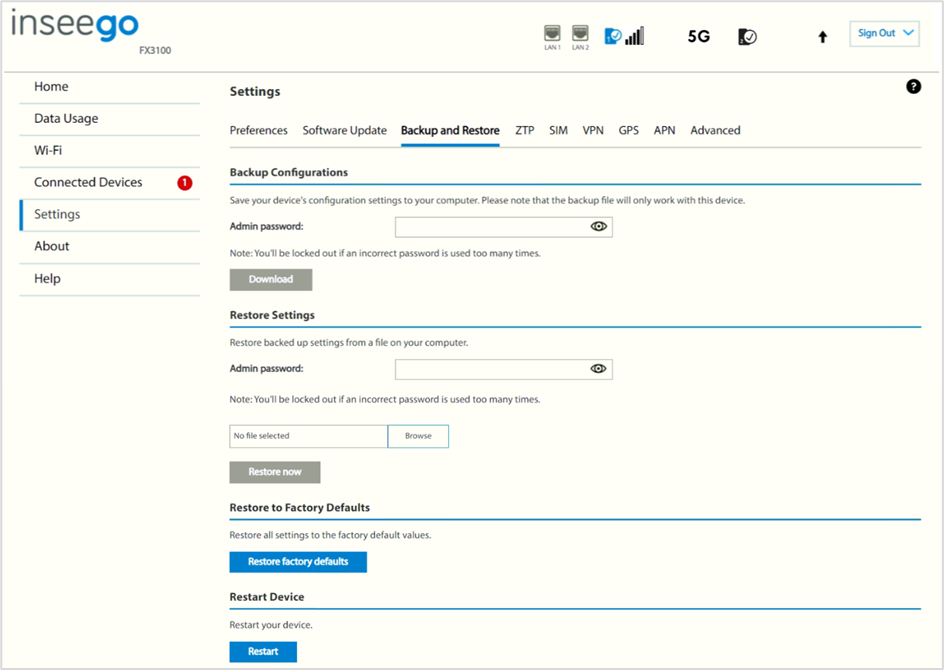Click the Restore Settings heading
Screen dimensions: 944x670
(272, 315)
